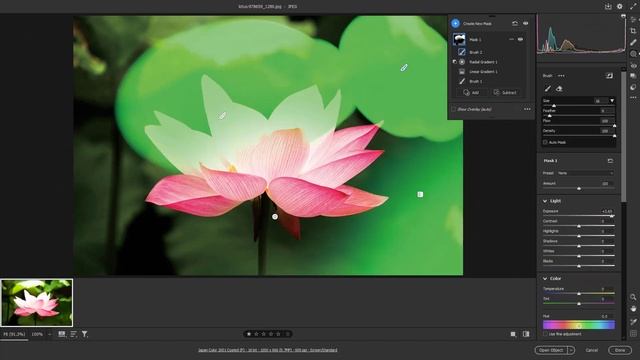
Task: Collapse the Color section
Action: [x=545, y=278]
